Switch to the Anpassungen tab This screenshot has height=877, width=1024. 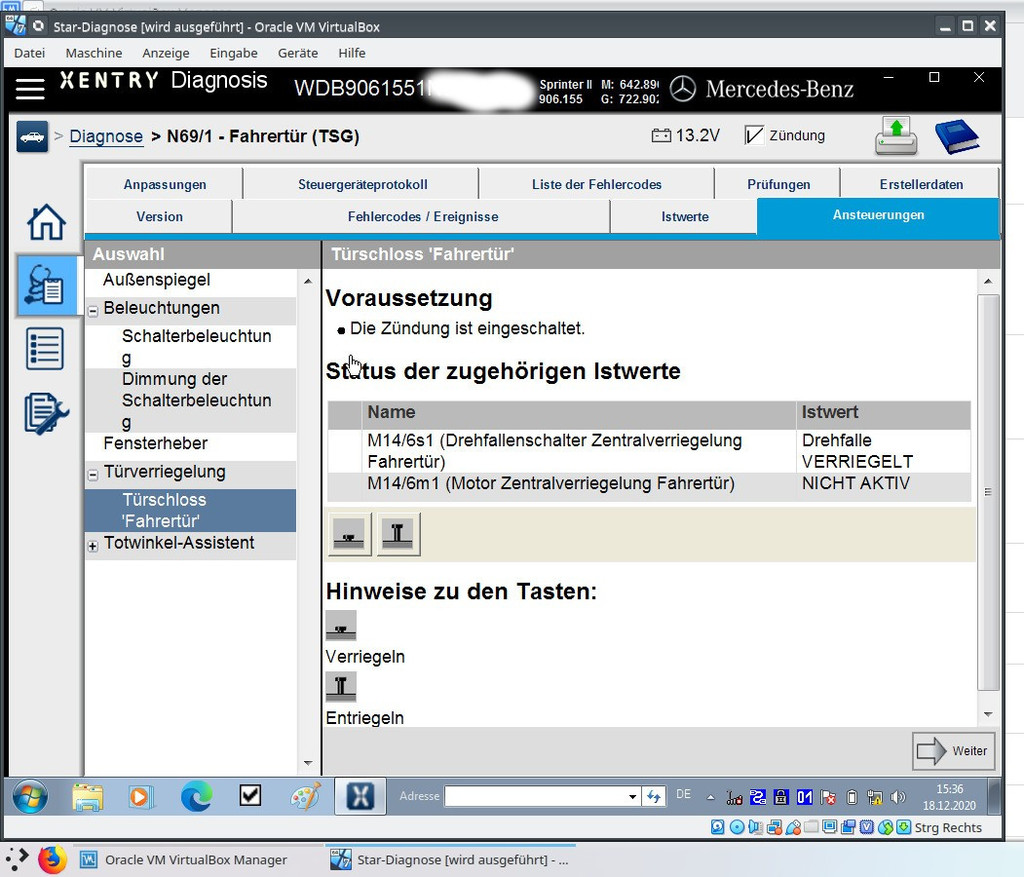[165, 184]
